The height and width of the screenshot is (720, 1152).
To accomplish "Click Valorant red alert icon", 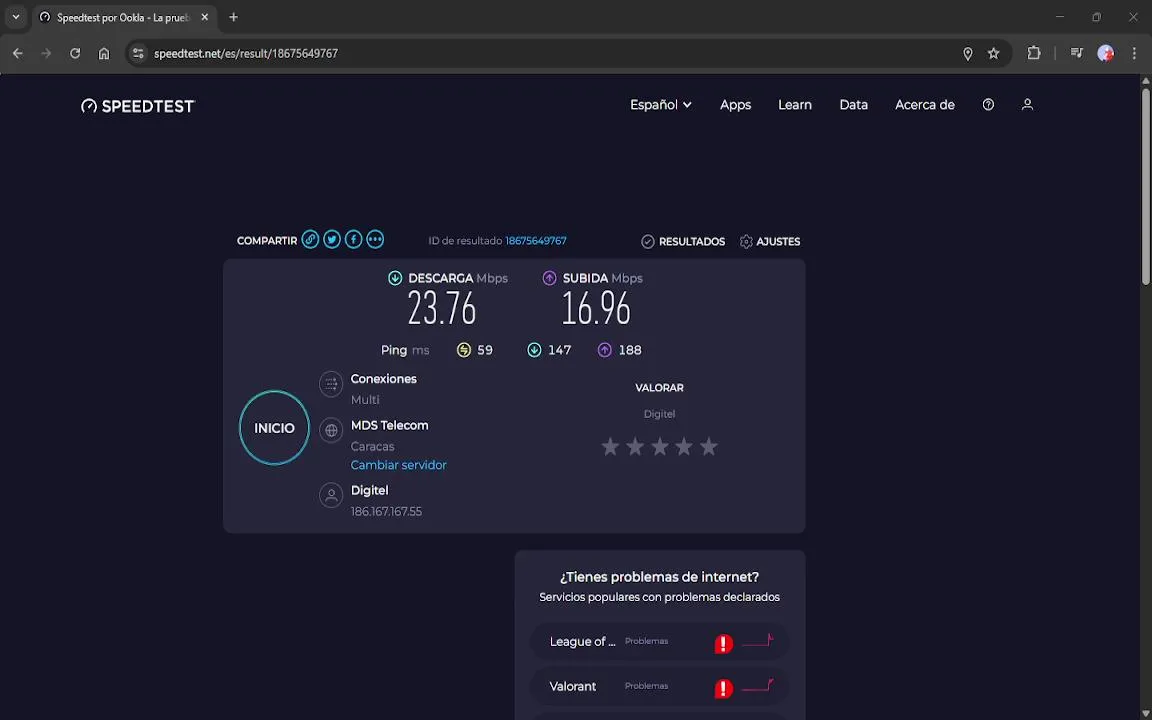I will [724, 688].
